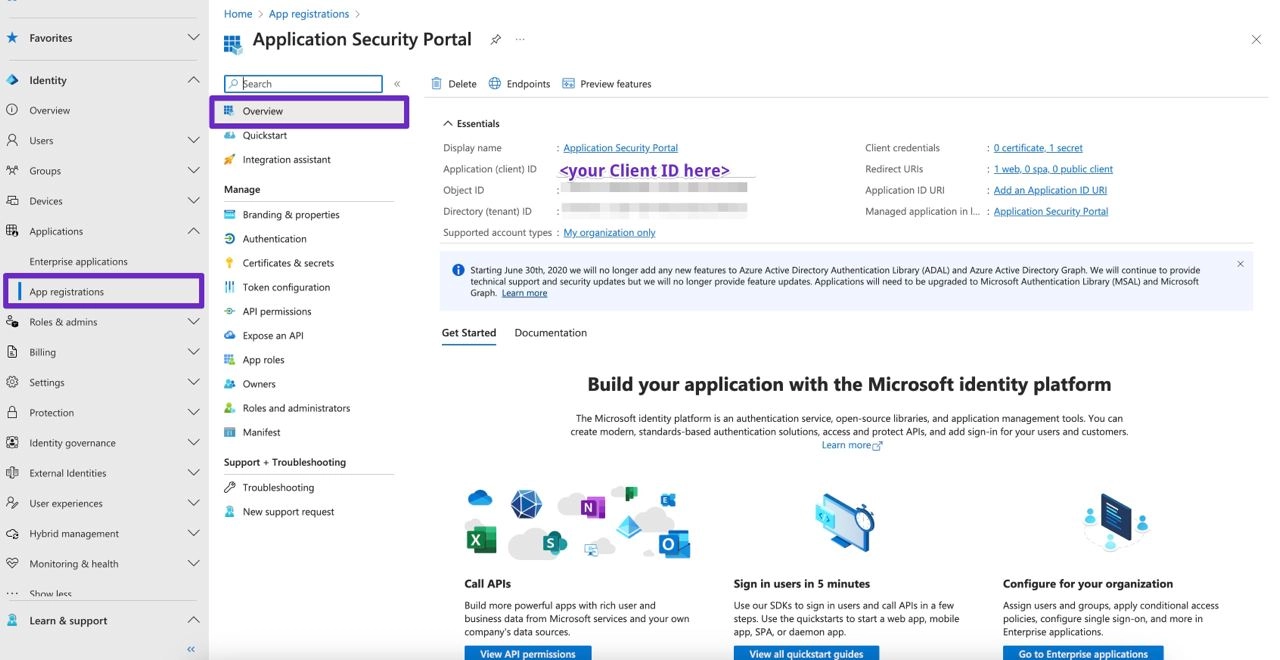Click the Preview features icon
This screenshot has height=660, width=1280.
569,84
